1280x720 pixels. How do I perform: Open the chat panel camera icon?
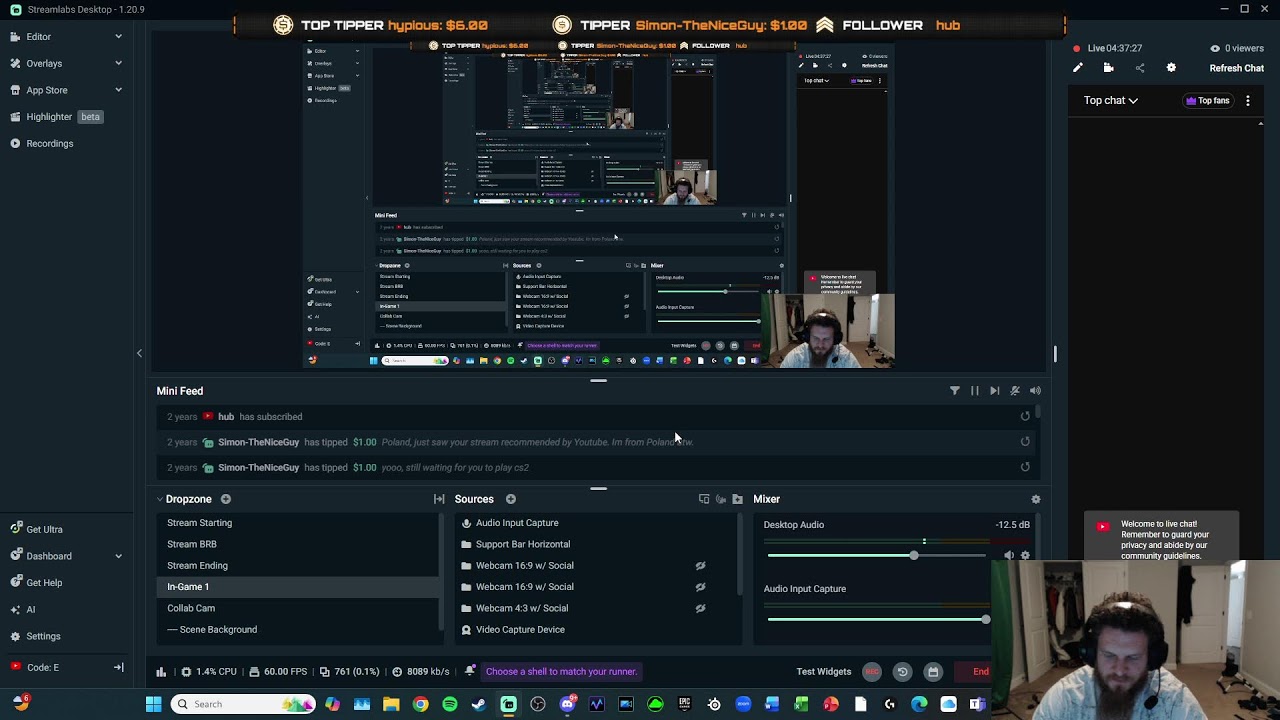(1109, 68)
